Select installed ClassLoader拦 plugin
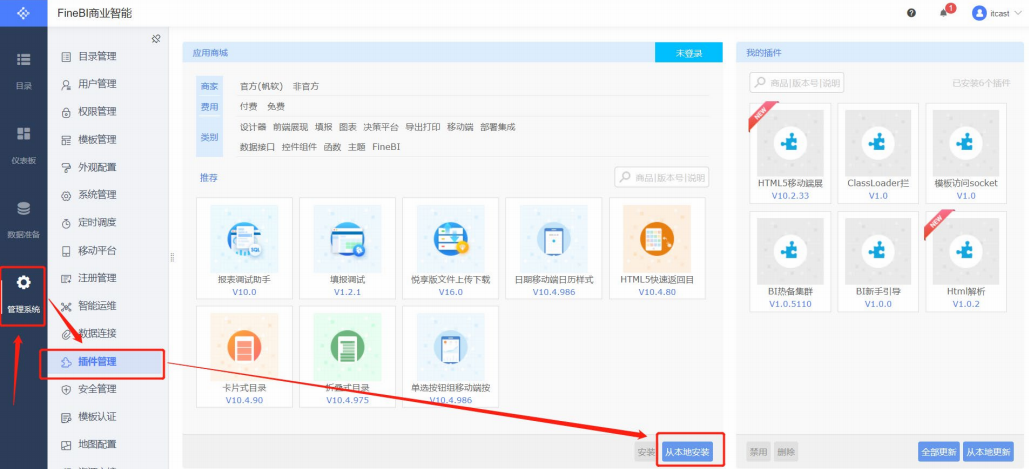 (877, 153)
